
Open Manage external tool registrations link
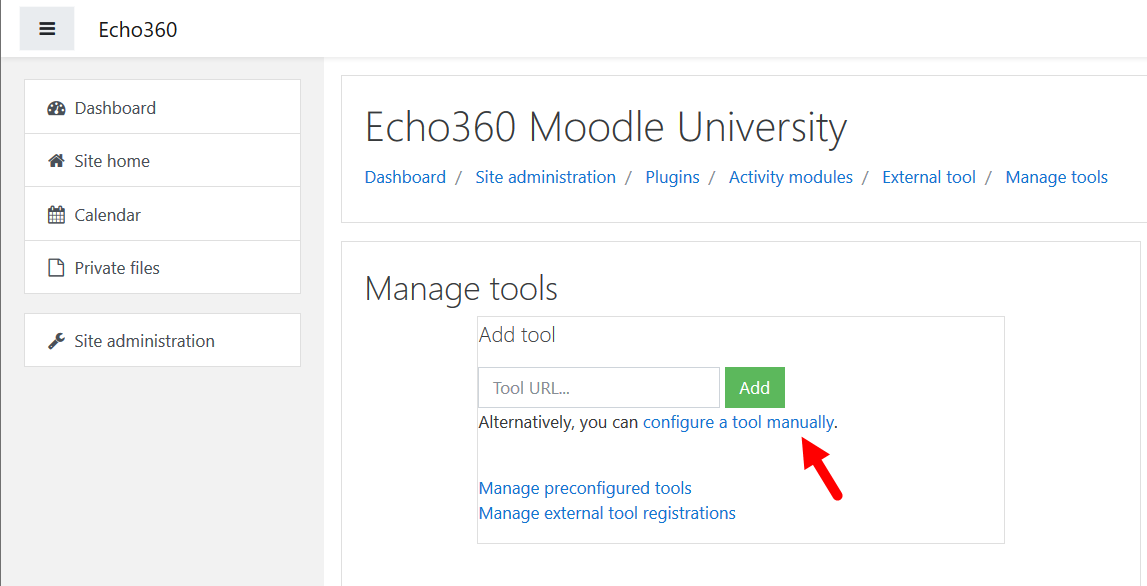click(607, 513)
